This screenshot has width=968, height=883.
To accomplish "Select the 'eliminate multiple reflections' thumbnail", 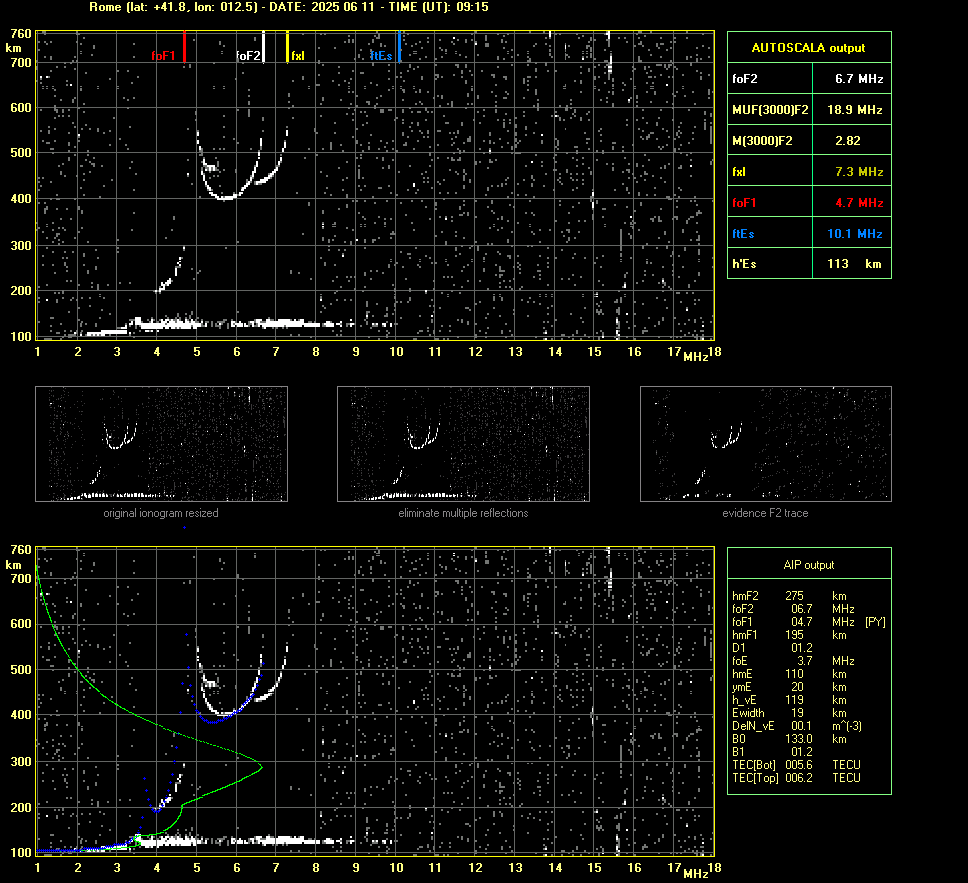I will 463,444.
